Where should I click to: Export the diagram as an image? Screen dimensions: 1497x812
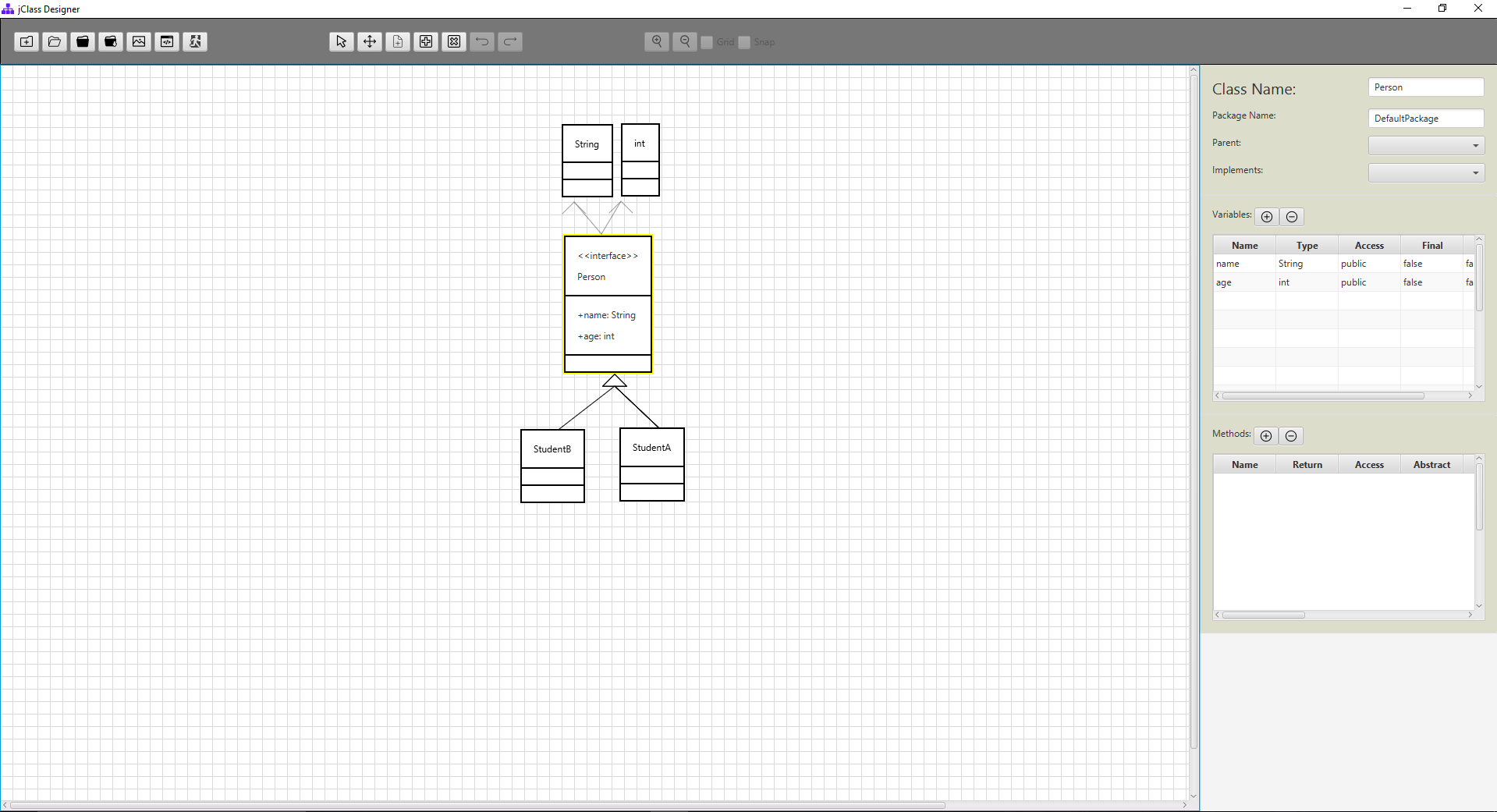pos(138,41)
